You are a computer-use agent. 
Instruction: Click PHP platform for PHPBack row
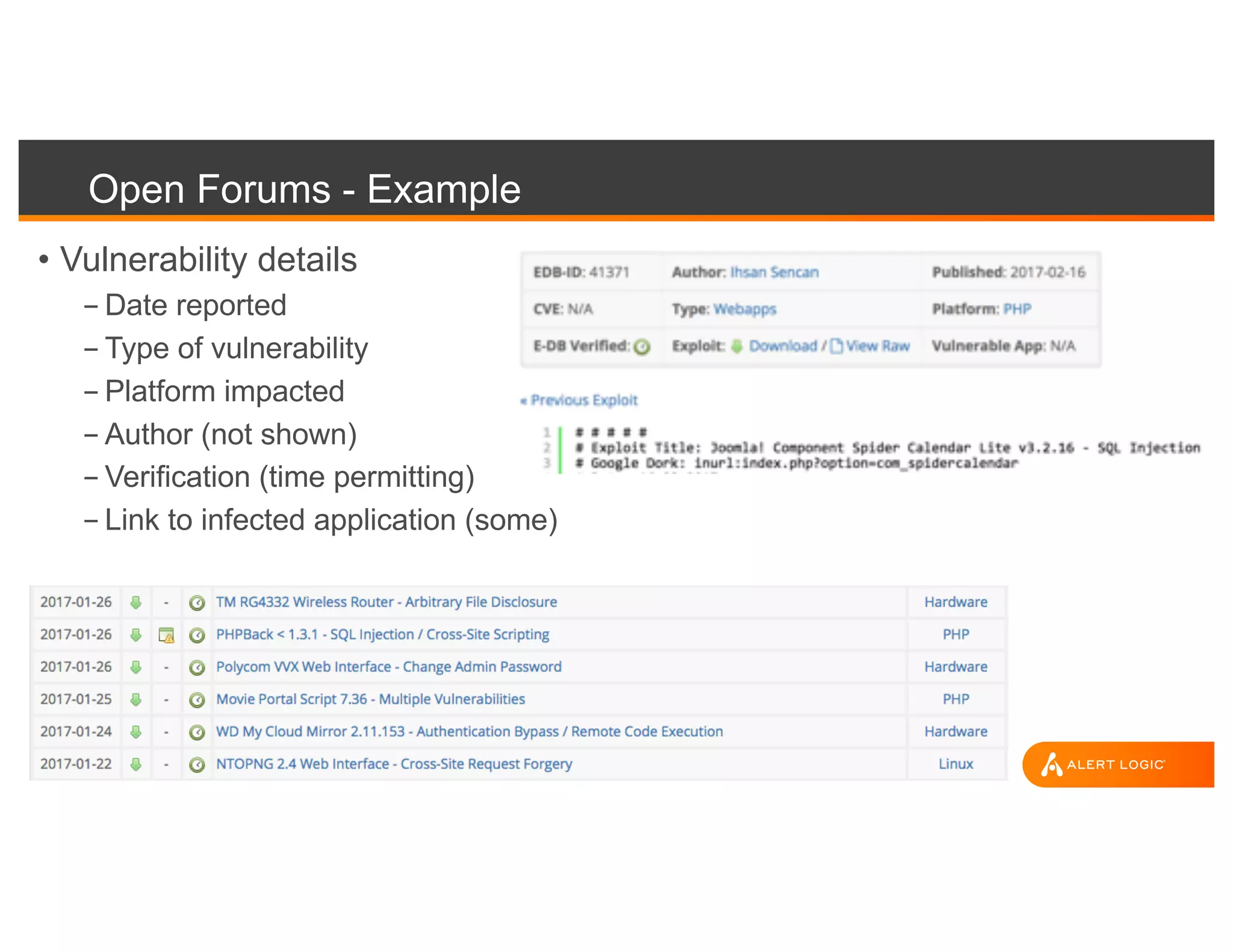click(956, 634)
